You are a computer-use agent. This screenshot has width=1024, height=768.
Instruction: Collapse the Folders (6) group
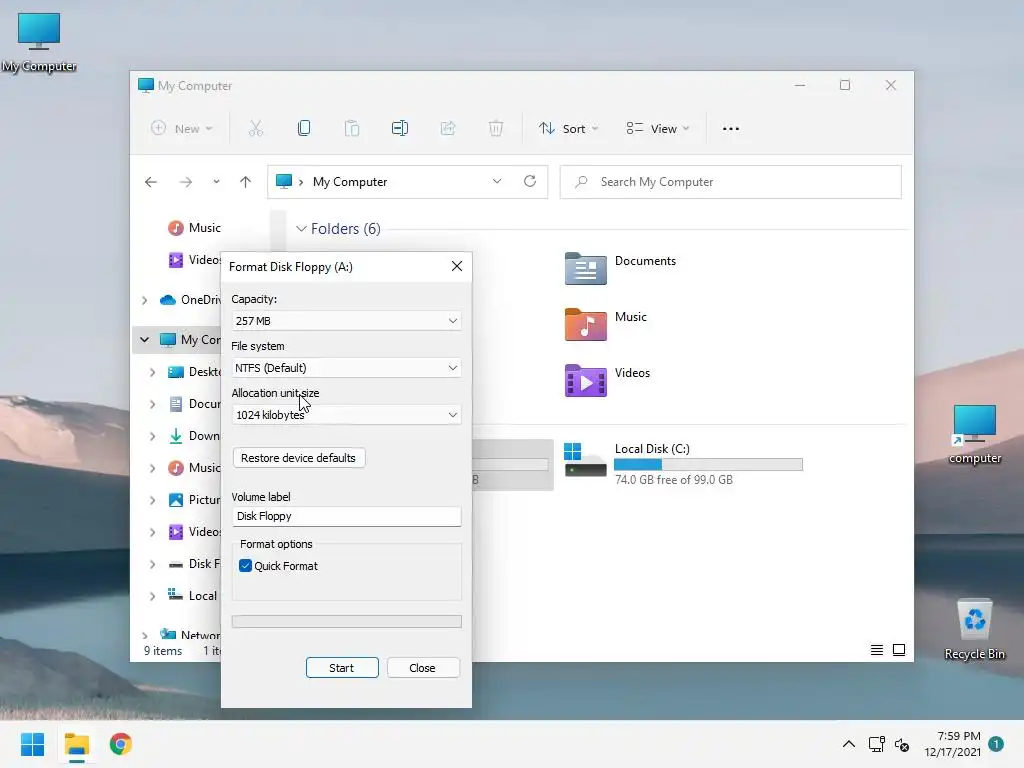tap(301, 229)
